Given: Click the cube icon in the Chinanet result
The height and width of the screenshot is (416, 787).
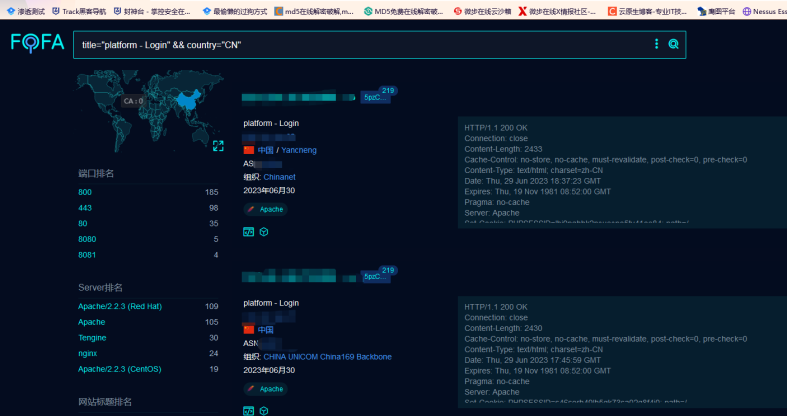Looking at the screenshot, I should [264, 232].
